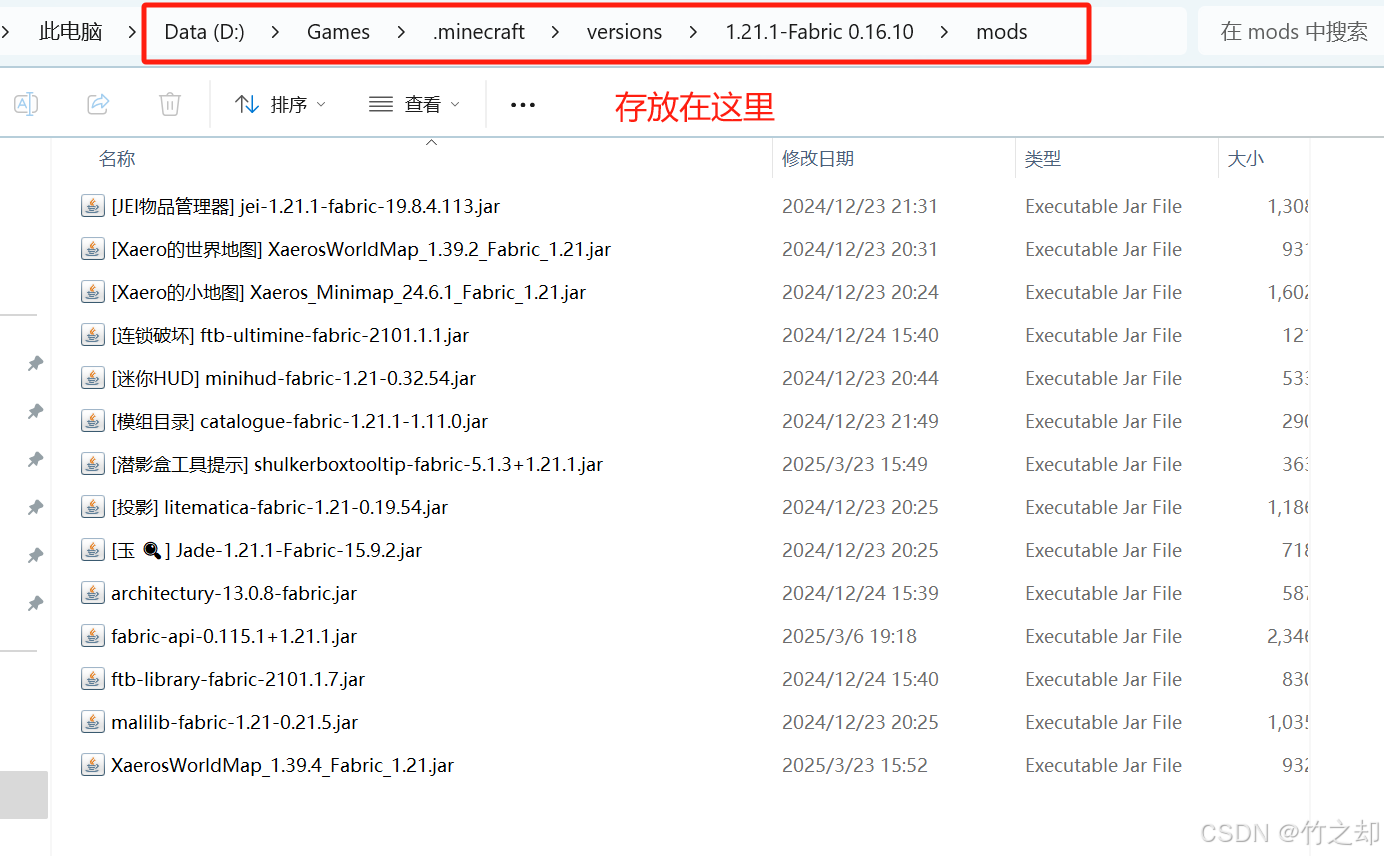This screenshot has height=856, width=1384.
Task: Click jar icon of XaerosWorldMap_1.39.4 file
Action: pos(92,766)
